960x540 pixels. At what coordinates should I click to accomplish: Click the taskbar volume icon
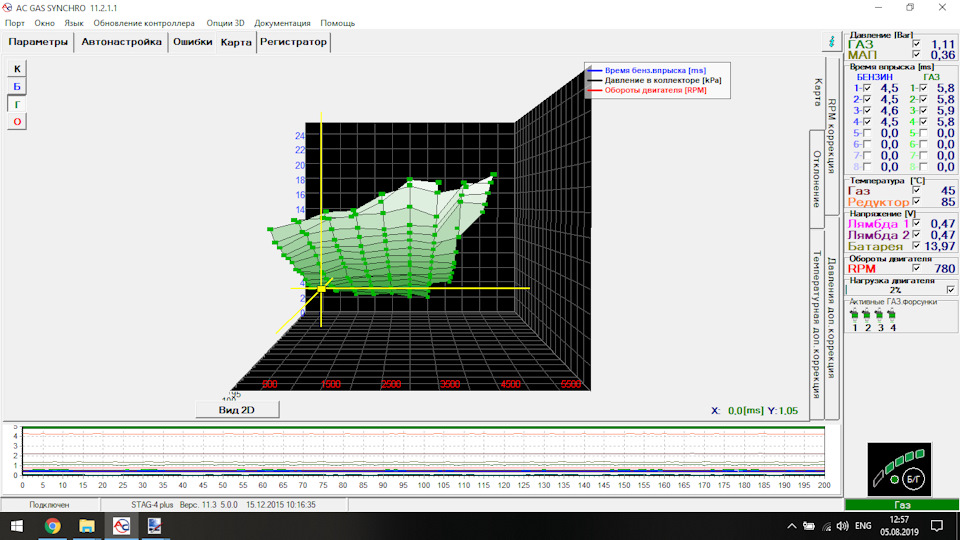842,526
